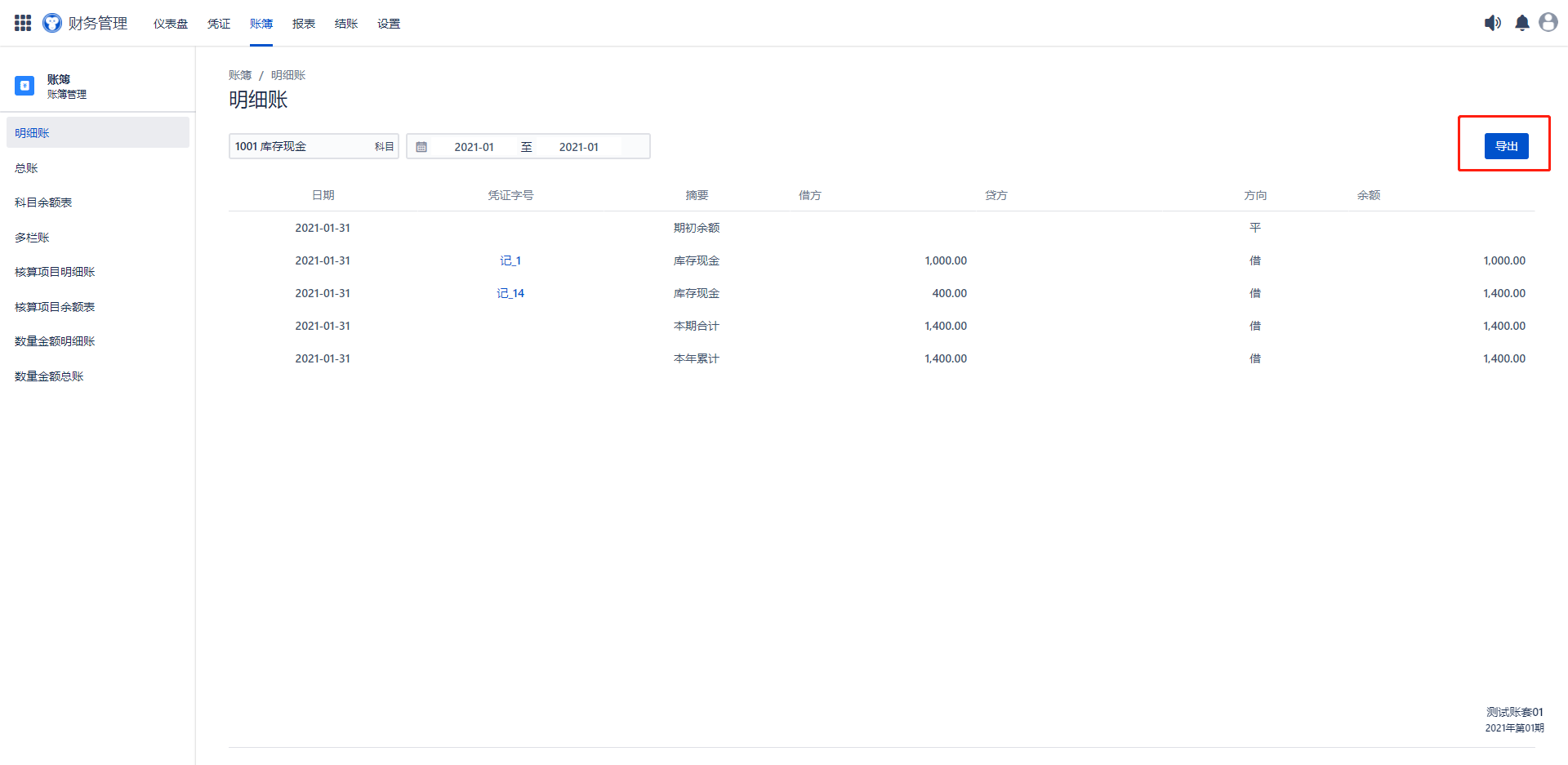Click the 账簿 breadcrumb link

tap(240, 75)
